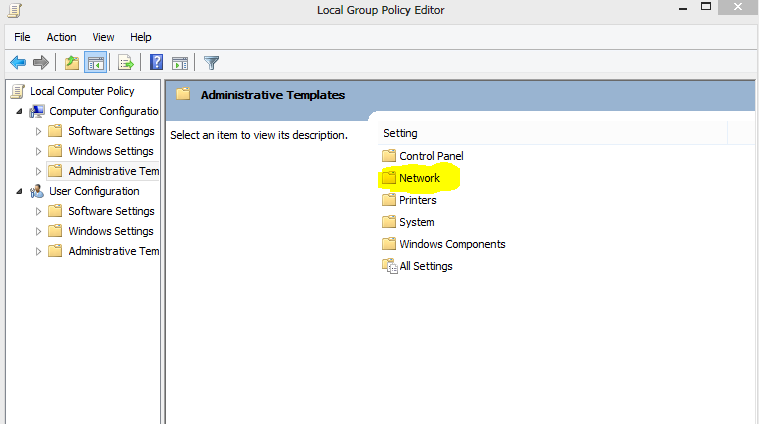Toggle Show/Hide Action Pane toolbar icon
Viewport: 759px width, 424px height.
[180, 63]
